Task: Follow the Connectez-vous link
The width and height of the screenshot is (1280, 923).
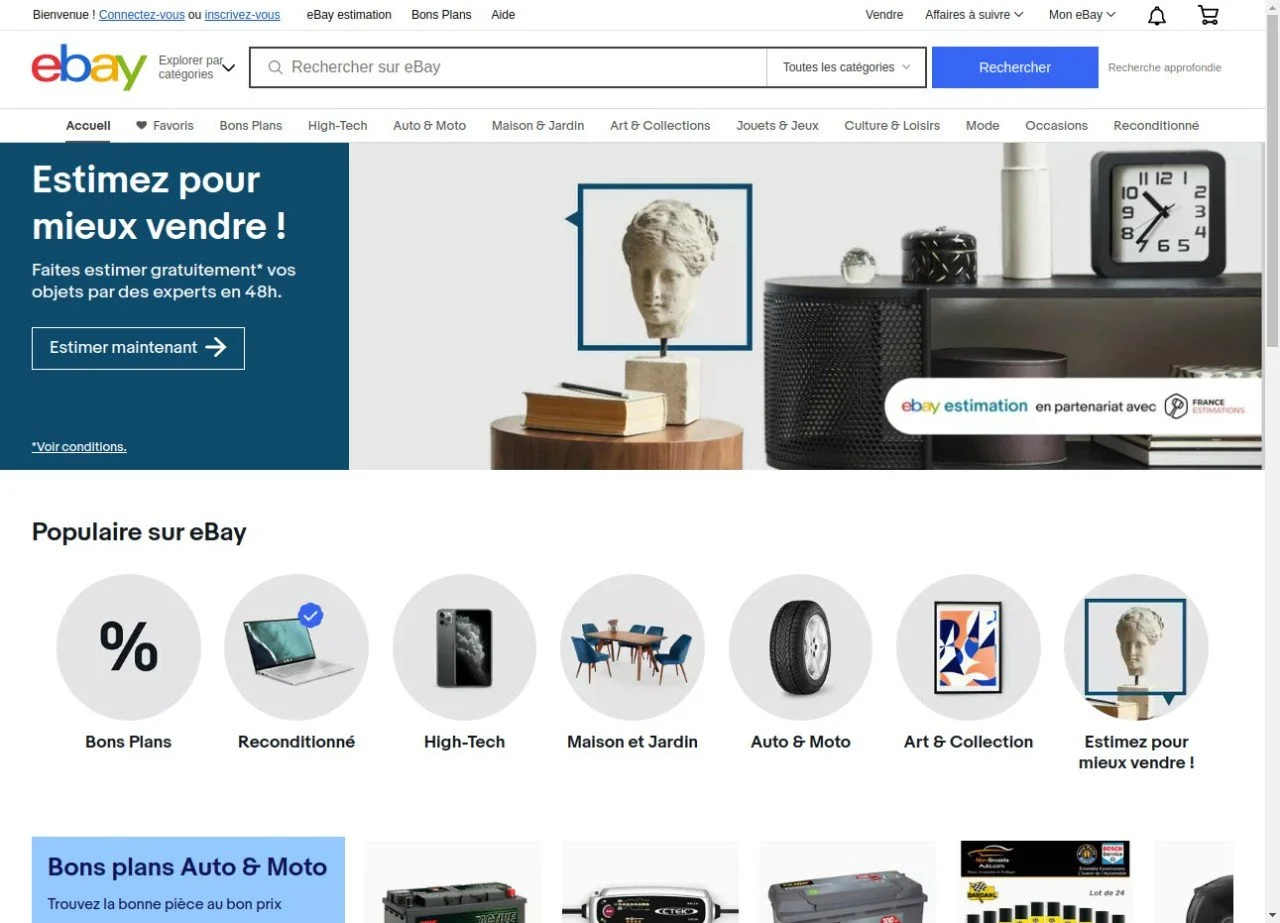Action: (142, 15)
